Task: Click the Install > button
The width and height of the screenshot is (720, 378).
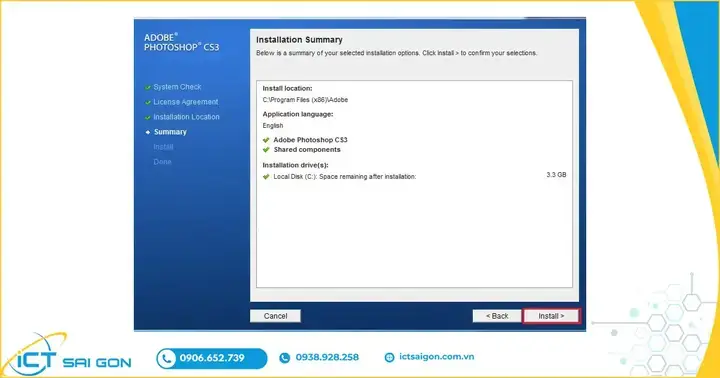Action: pos(551,316)
